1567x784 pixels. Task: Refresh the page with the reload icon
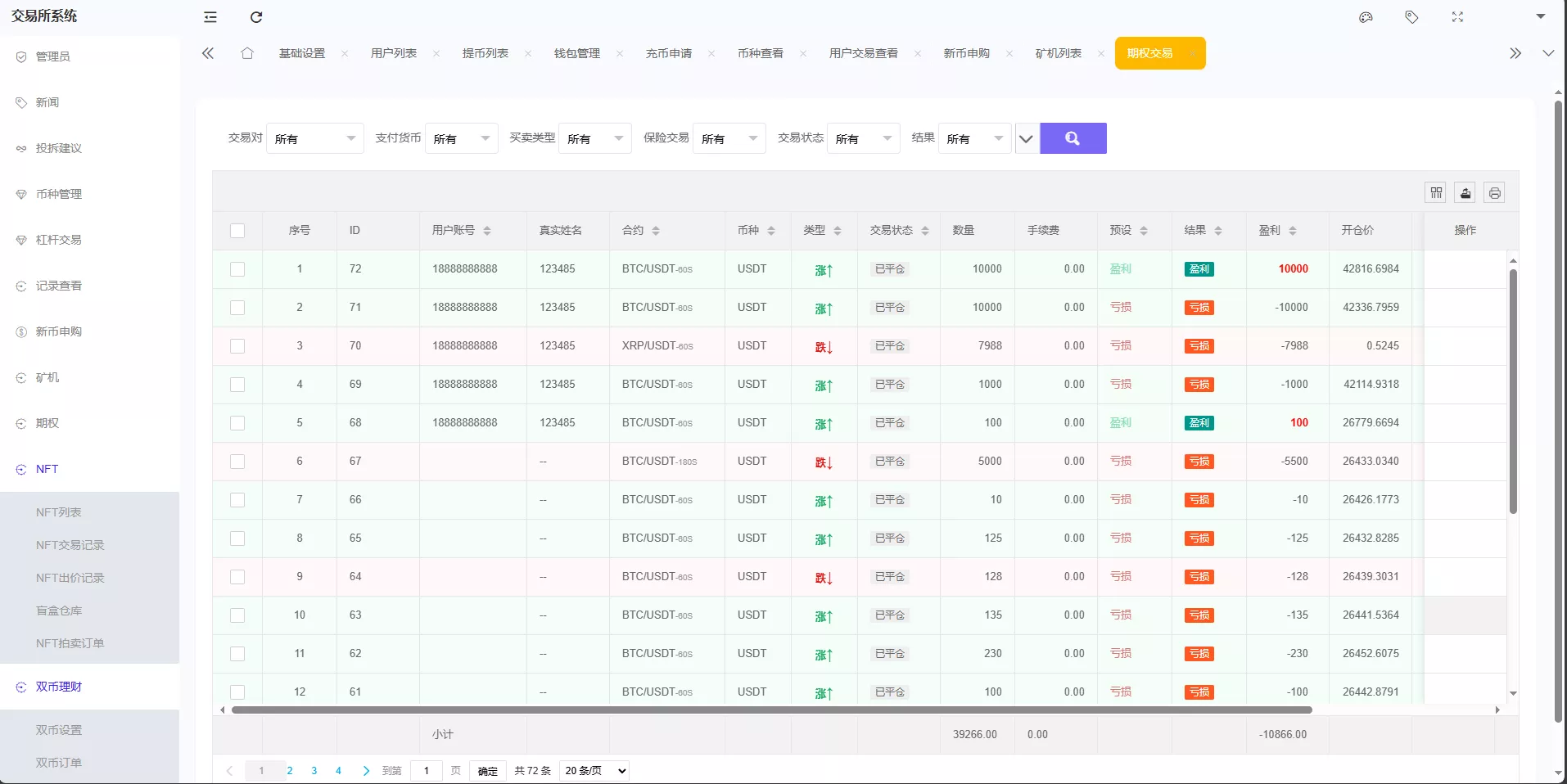click(256, 17)
